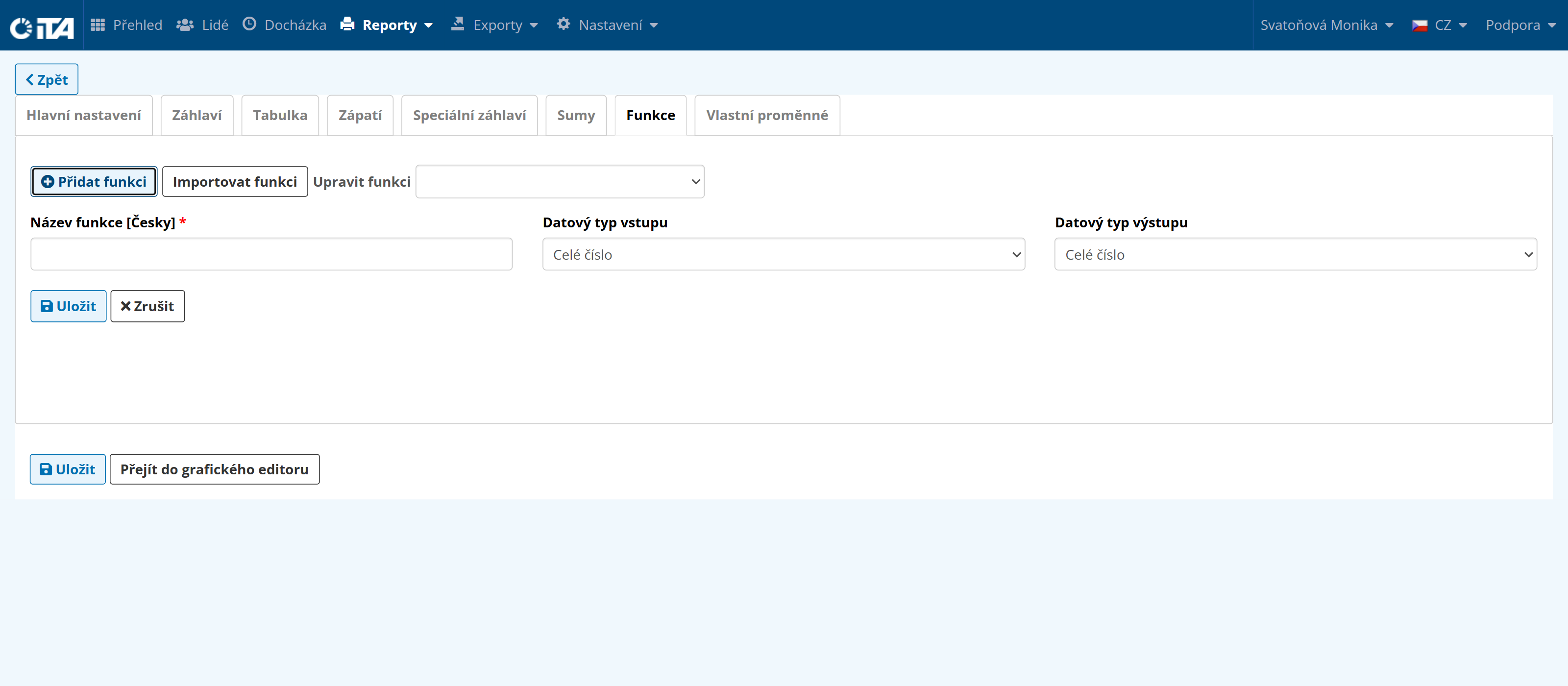This screenshot has height=686, width=1568.
Task: Open the Upravit funkci dropdown
Action: (560, 181)
